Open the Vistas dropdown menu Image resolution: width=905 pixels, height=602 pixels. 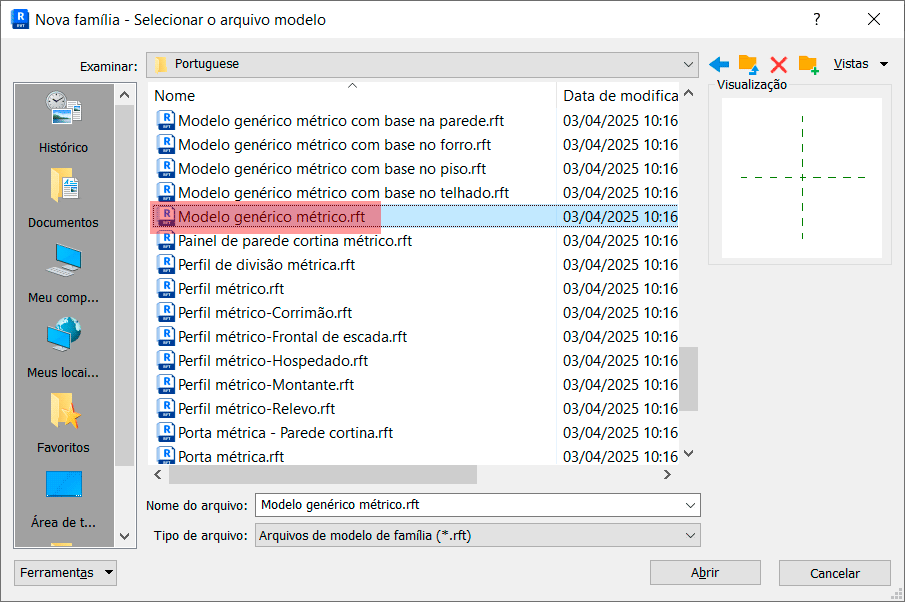[860, 64]
